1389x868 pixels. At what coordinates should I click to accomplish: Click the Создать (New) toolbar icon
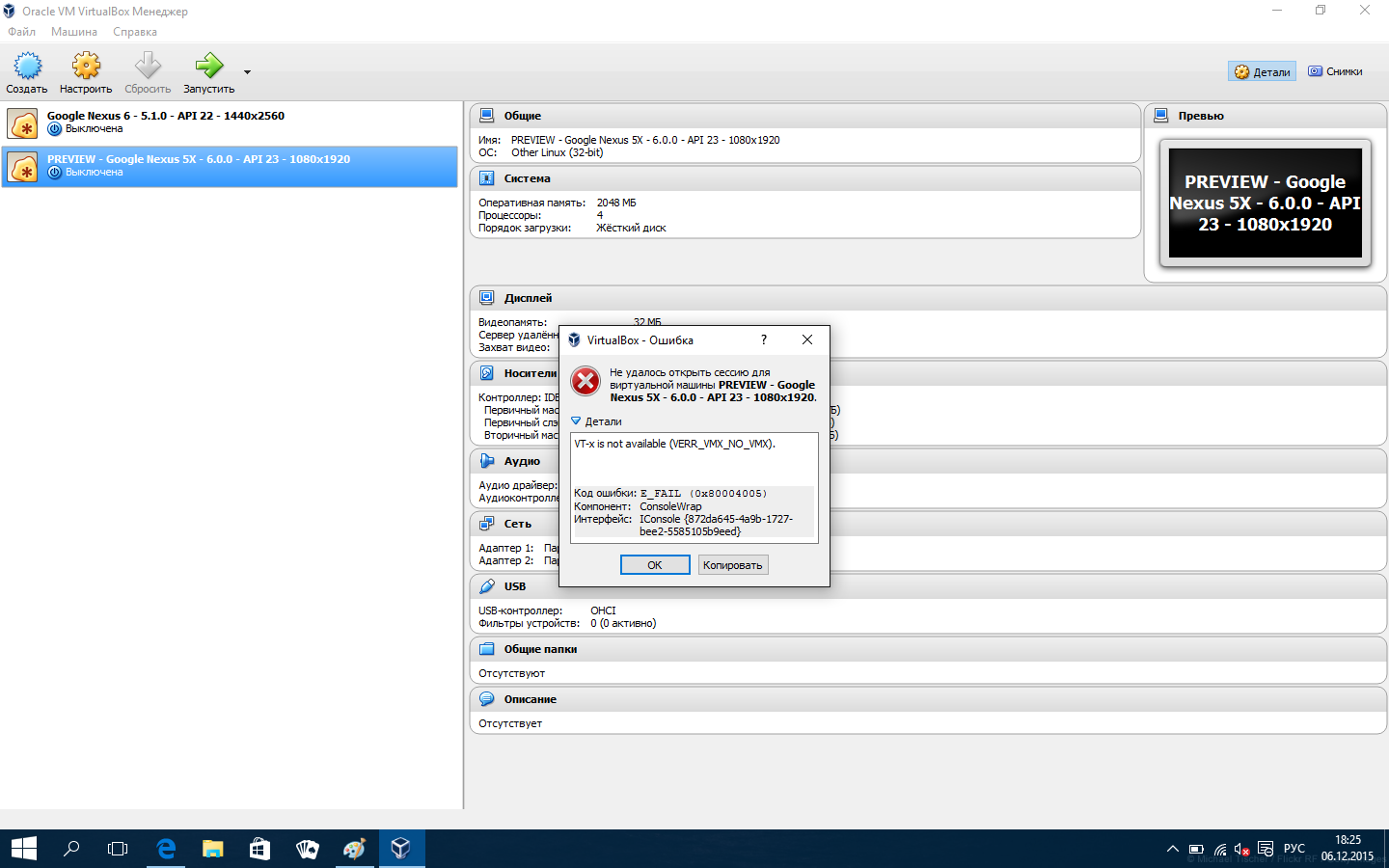coord(27,66)
